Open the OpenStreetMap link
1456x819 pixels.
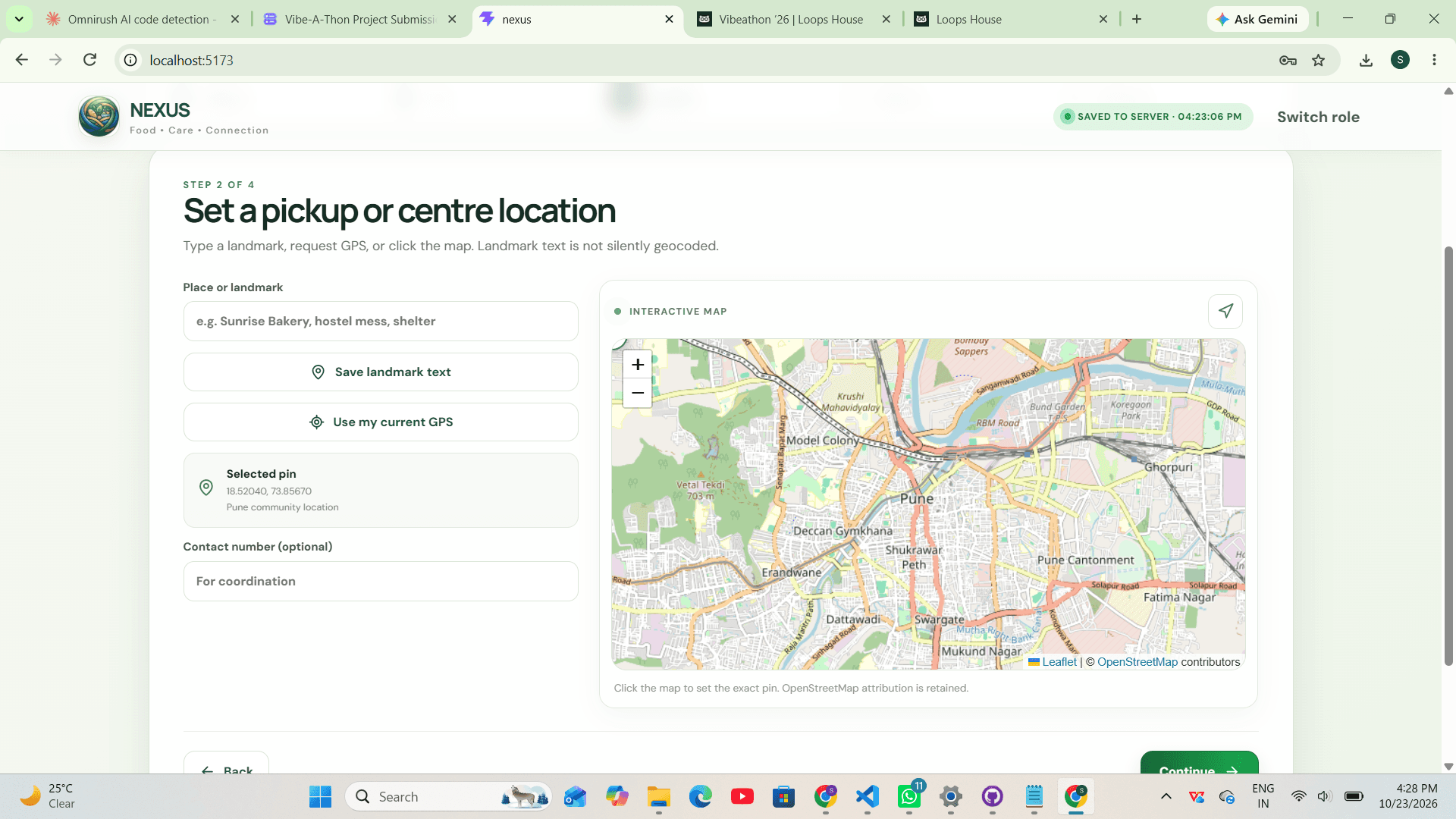1137,662
